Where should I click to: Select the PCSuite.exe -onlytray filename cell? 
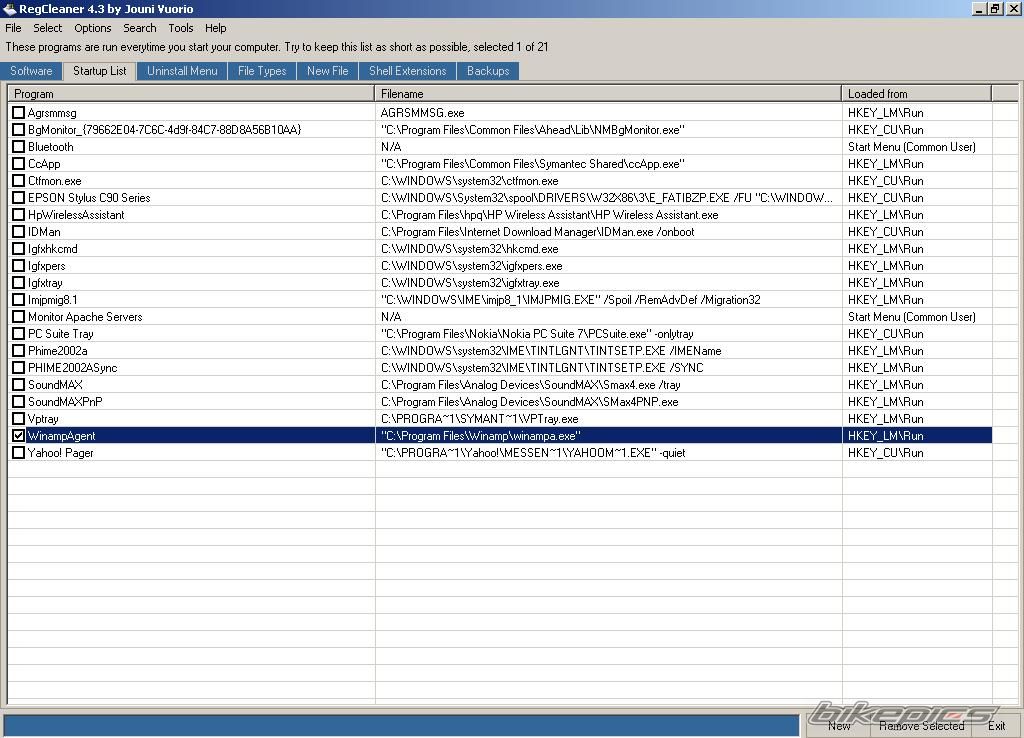pos(609,334)
